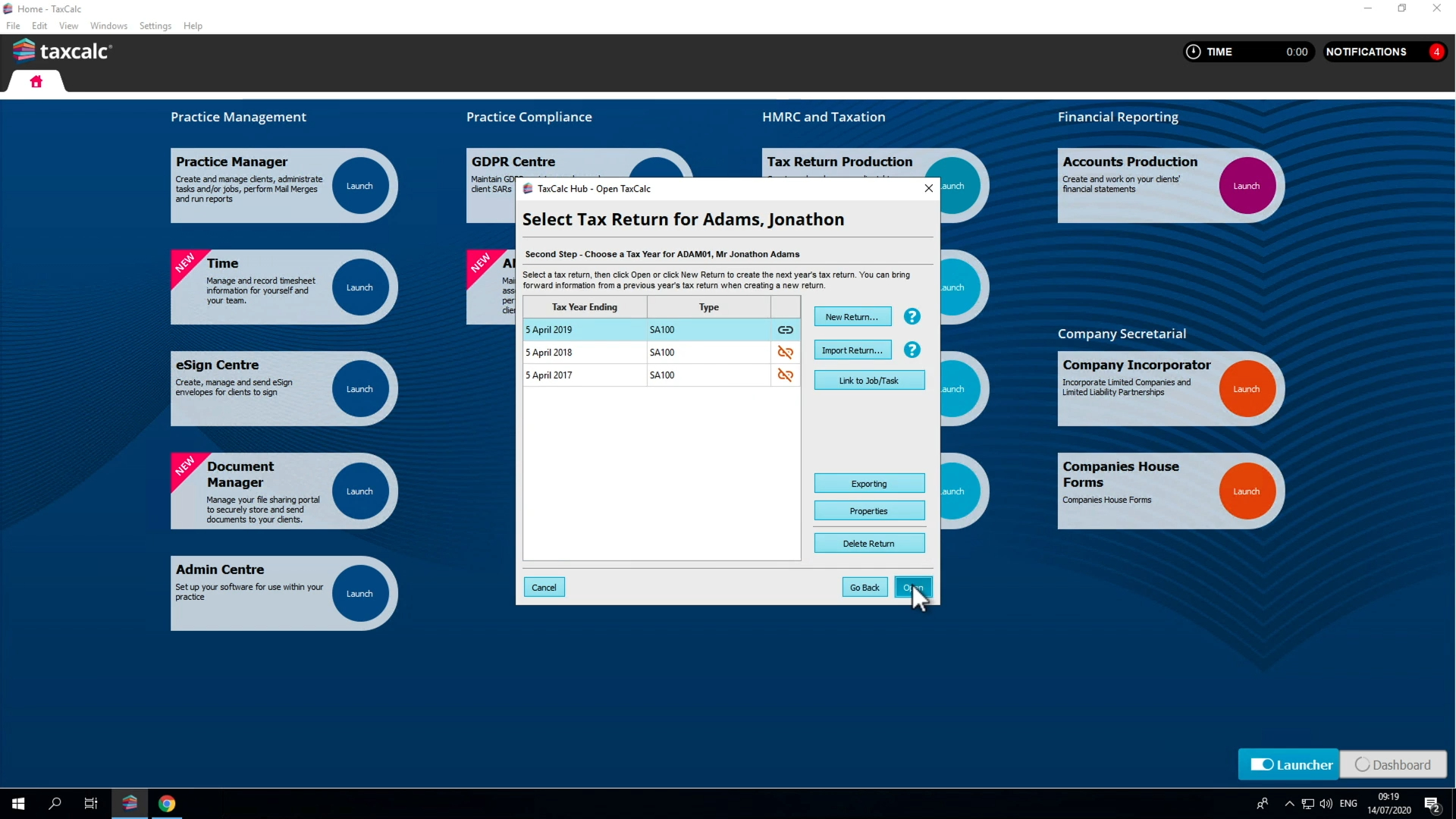Open the selected tax return
Screen dimensions: 1456x819
(913, 588)
